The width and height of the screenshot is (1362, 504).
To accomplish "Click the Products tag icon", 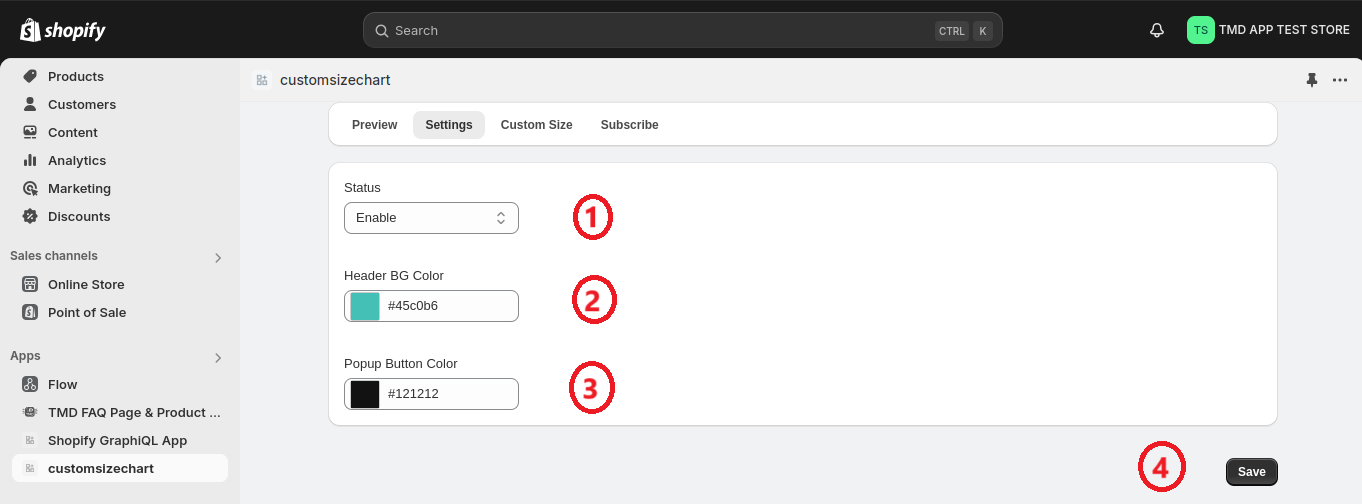I will tap(30, 76).
